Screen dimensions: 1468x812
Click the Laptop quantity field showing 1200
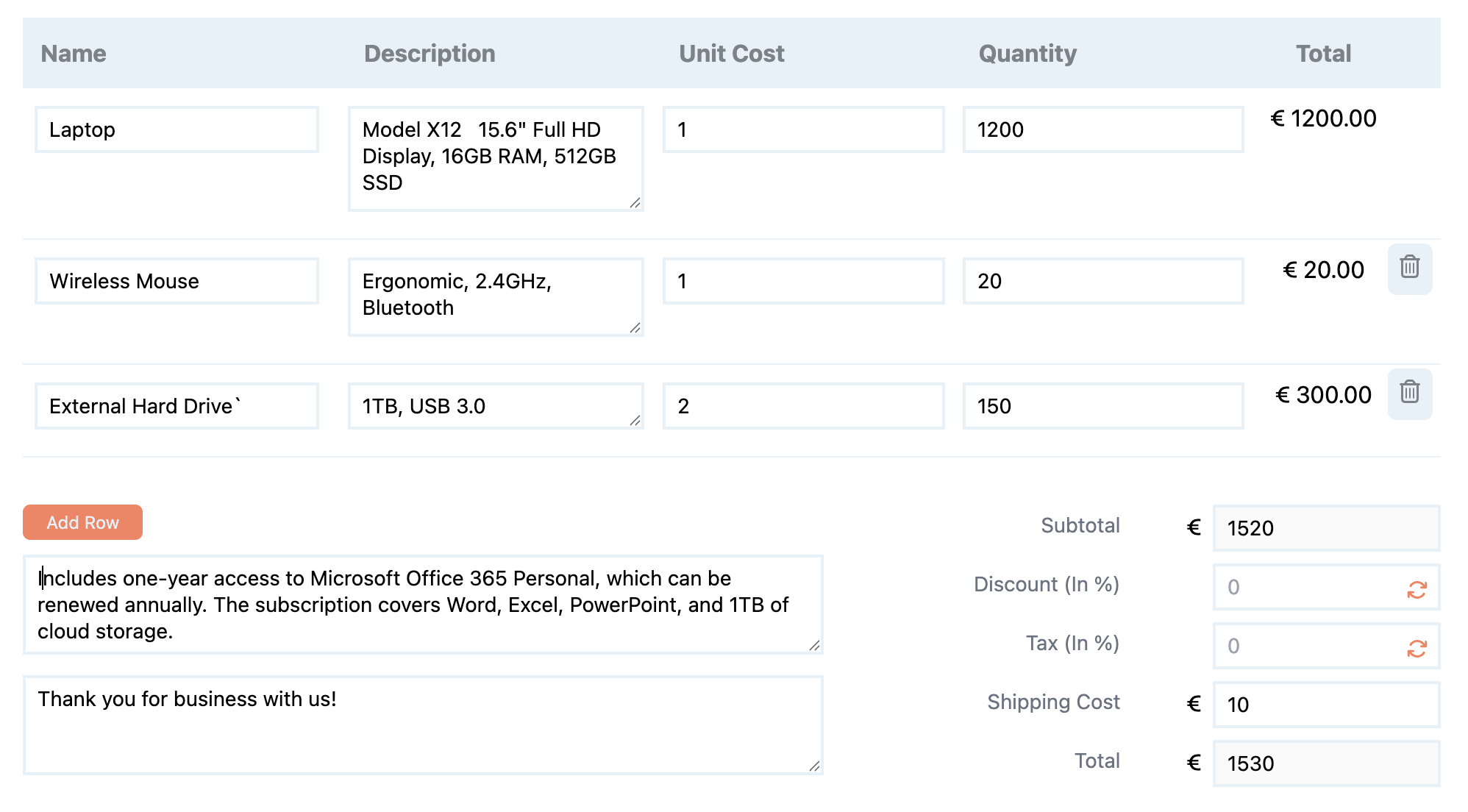pyautogui.click(x=1102, y=129)
